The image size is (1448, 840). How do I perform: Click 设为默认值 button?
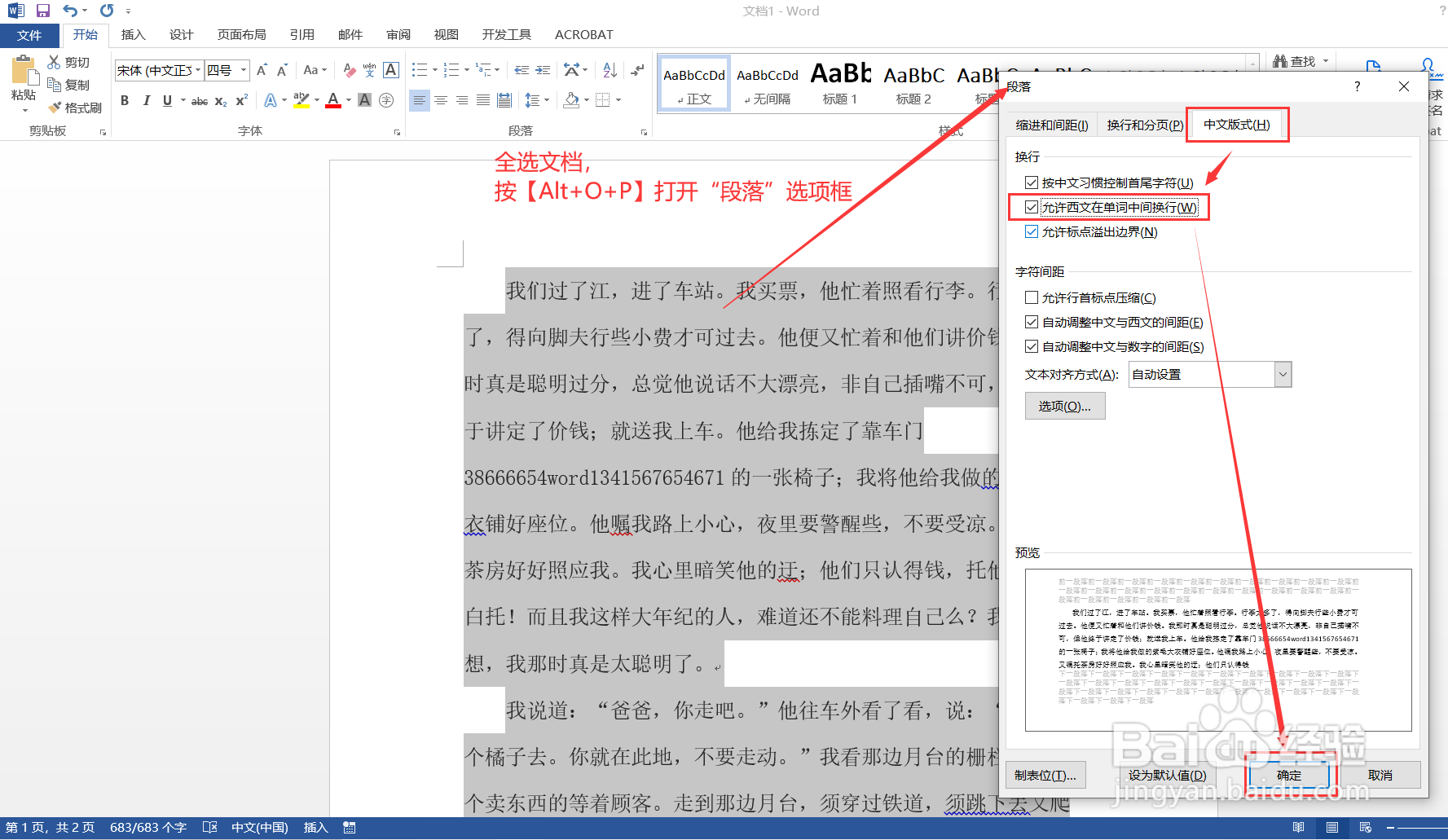coord(1167,775)
